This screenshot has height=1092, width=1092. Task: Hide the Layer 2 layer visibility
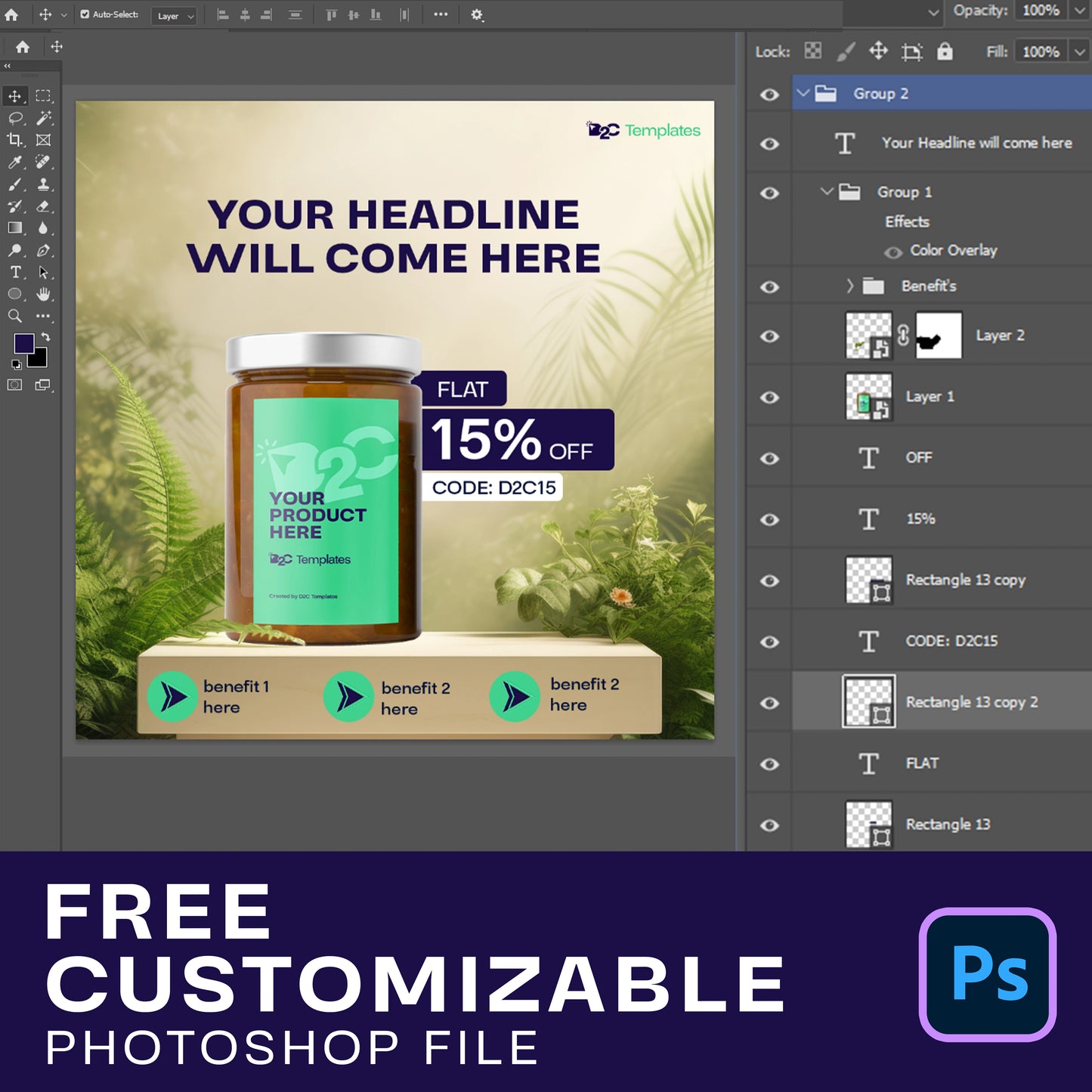click(769, 336)
